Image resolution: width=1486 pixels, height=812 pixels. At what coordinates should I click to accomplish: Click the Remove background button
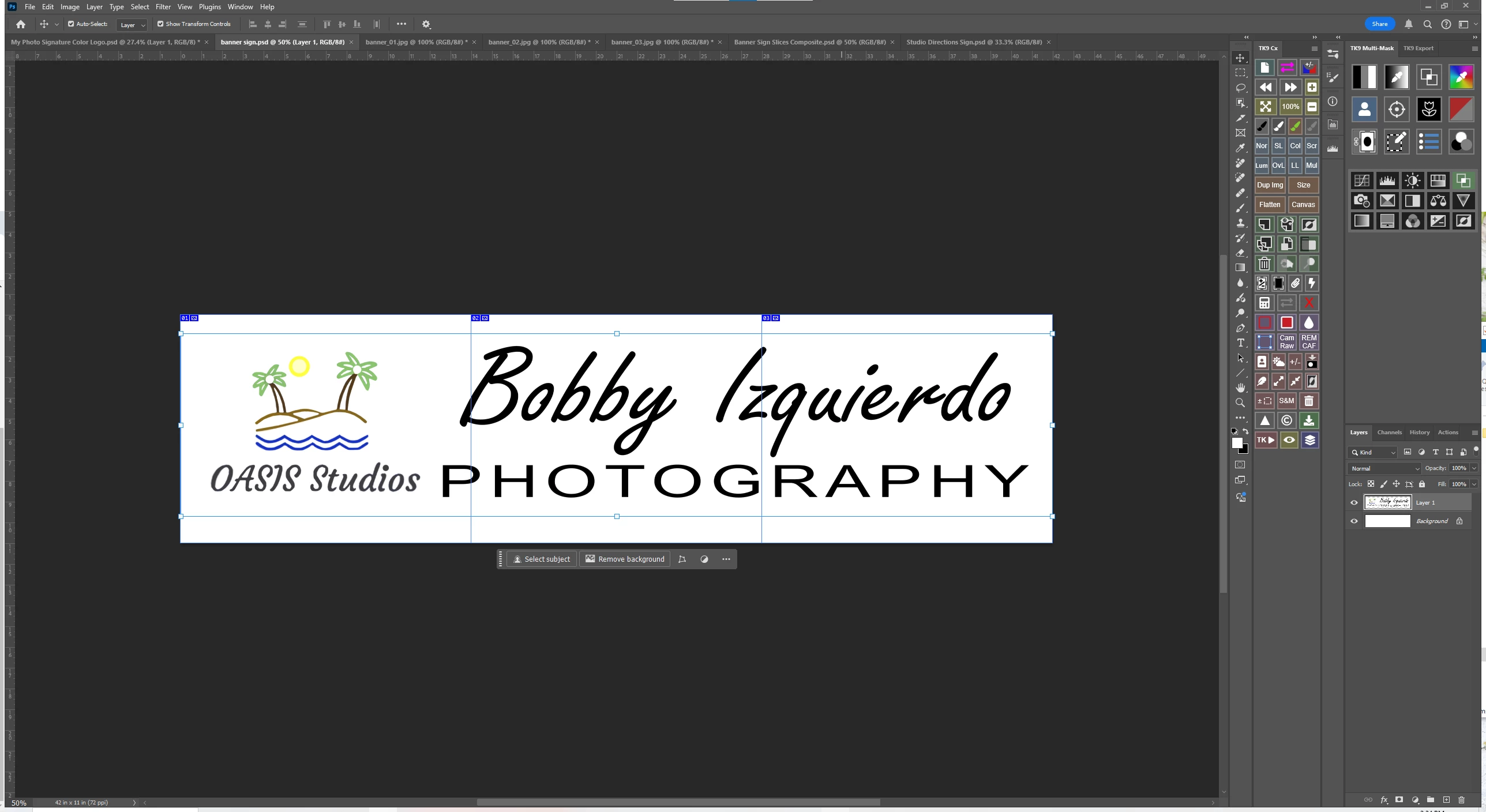(625, 559)
